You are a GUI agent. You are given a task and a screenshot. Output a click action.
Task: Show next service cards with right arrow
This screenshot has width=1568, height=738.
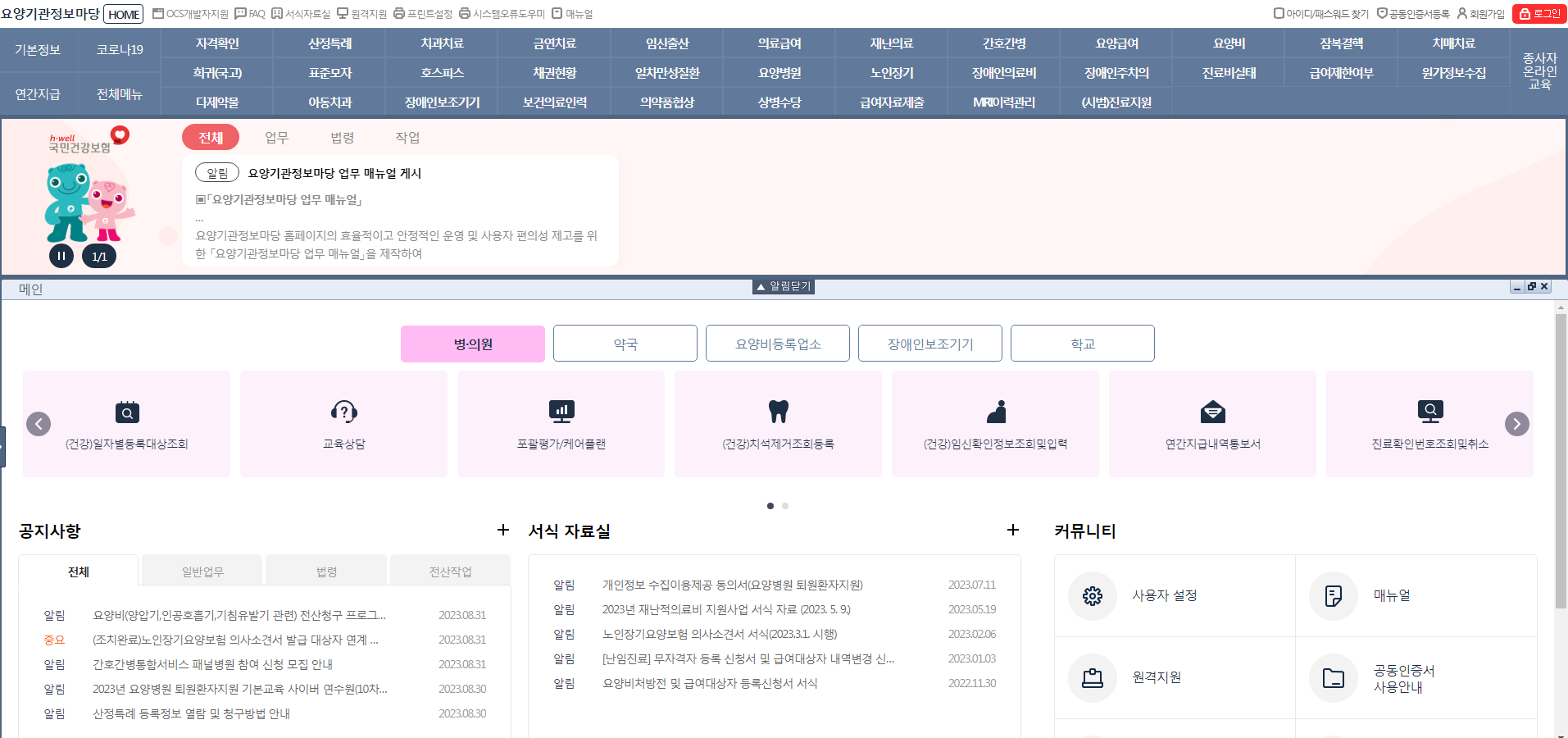point(1517,424)
